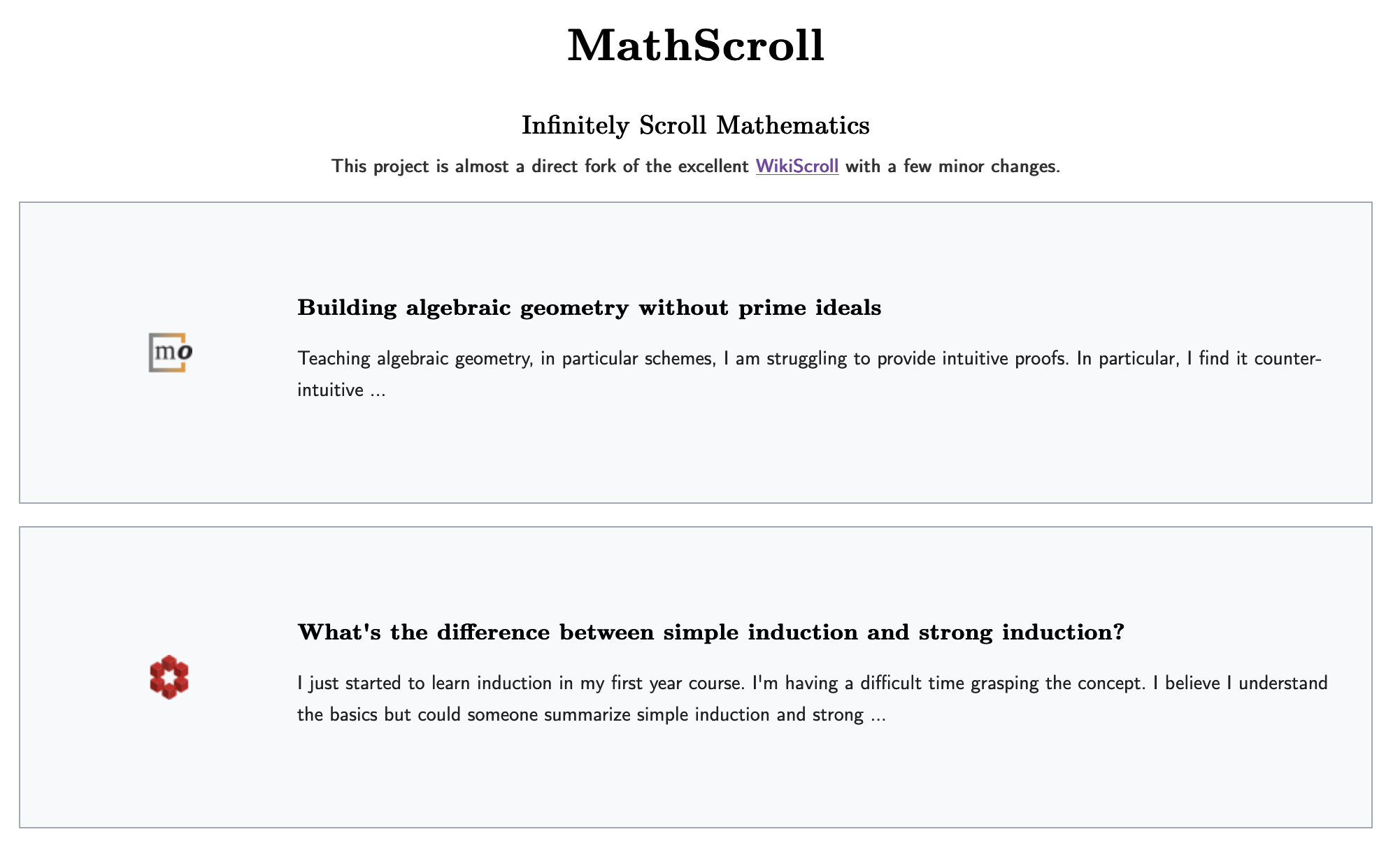1400x841 pixels.
Task: Open the simple vs strong induction question
Action: [710, 632]
